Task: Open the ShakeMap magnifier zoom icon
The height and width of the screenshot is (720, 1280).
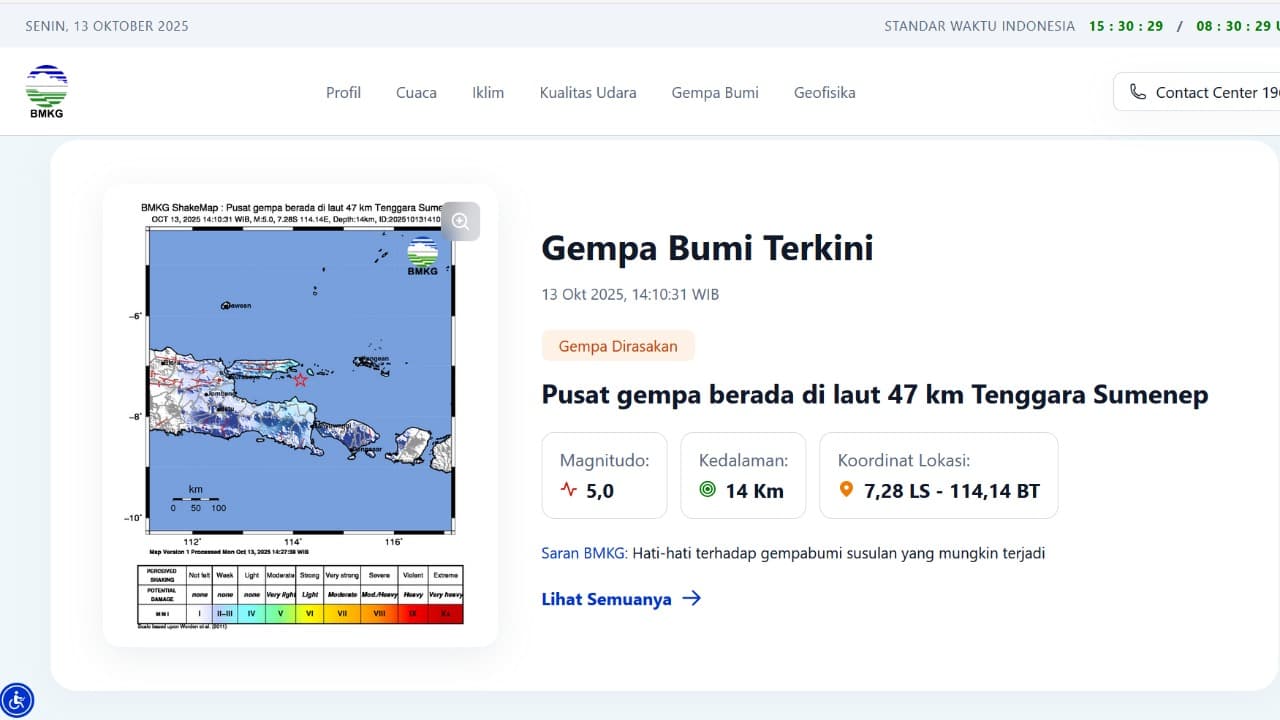Action: point(461,221)
